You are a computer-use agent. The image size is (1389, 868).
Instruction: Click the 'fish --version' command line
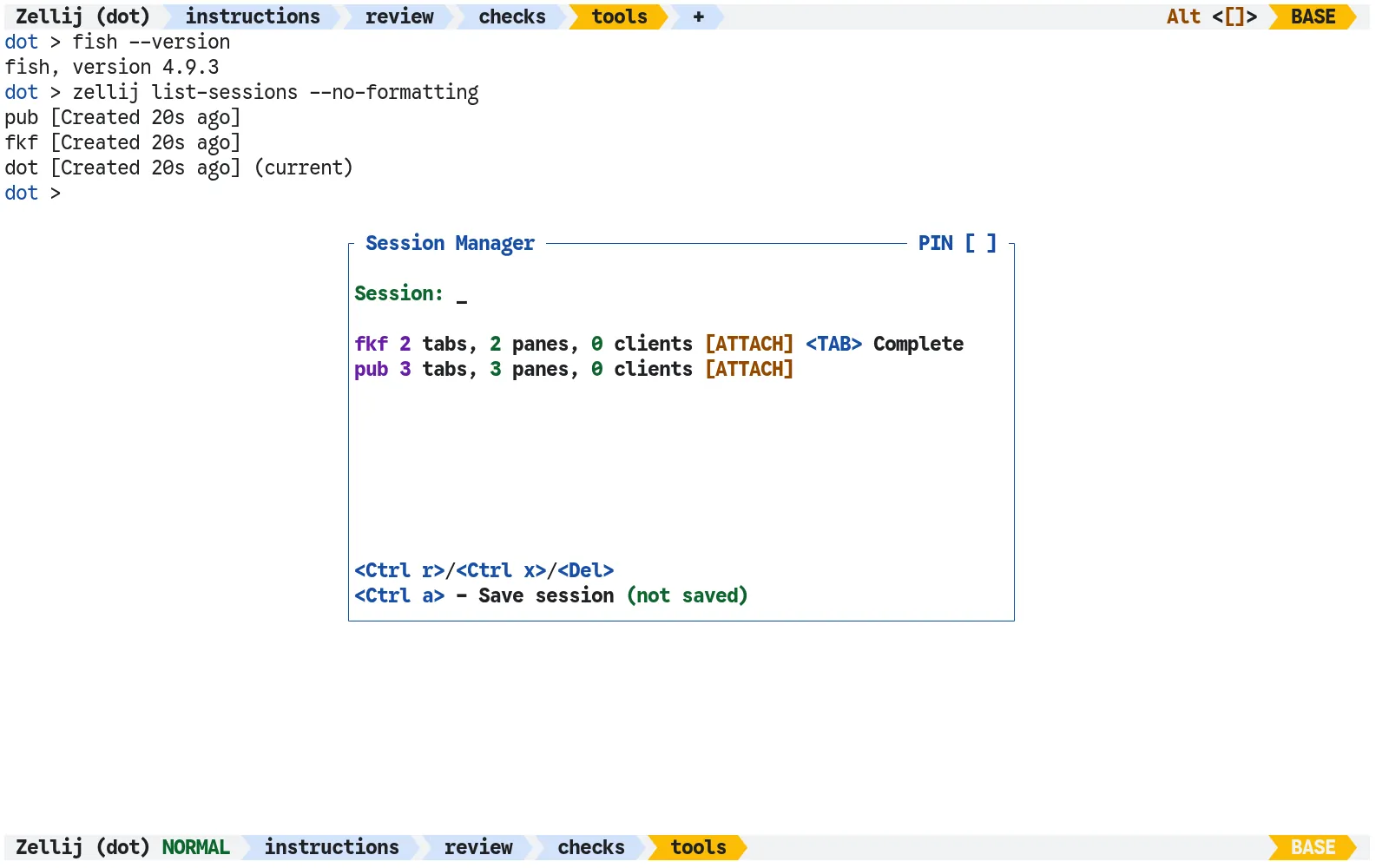tap(151, 42)
